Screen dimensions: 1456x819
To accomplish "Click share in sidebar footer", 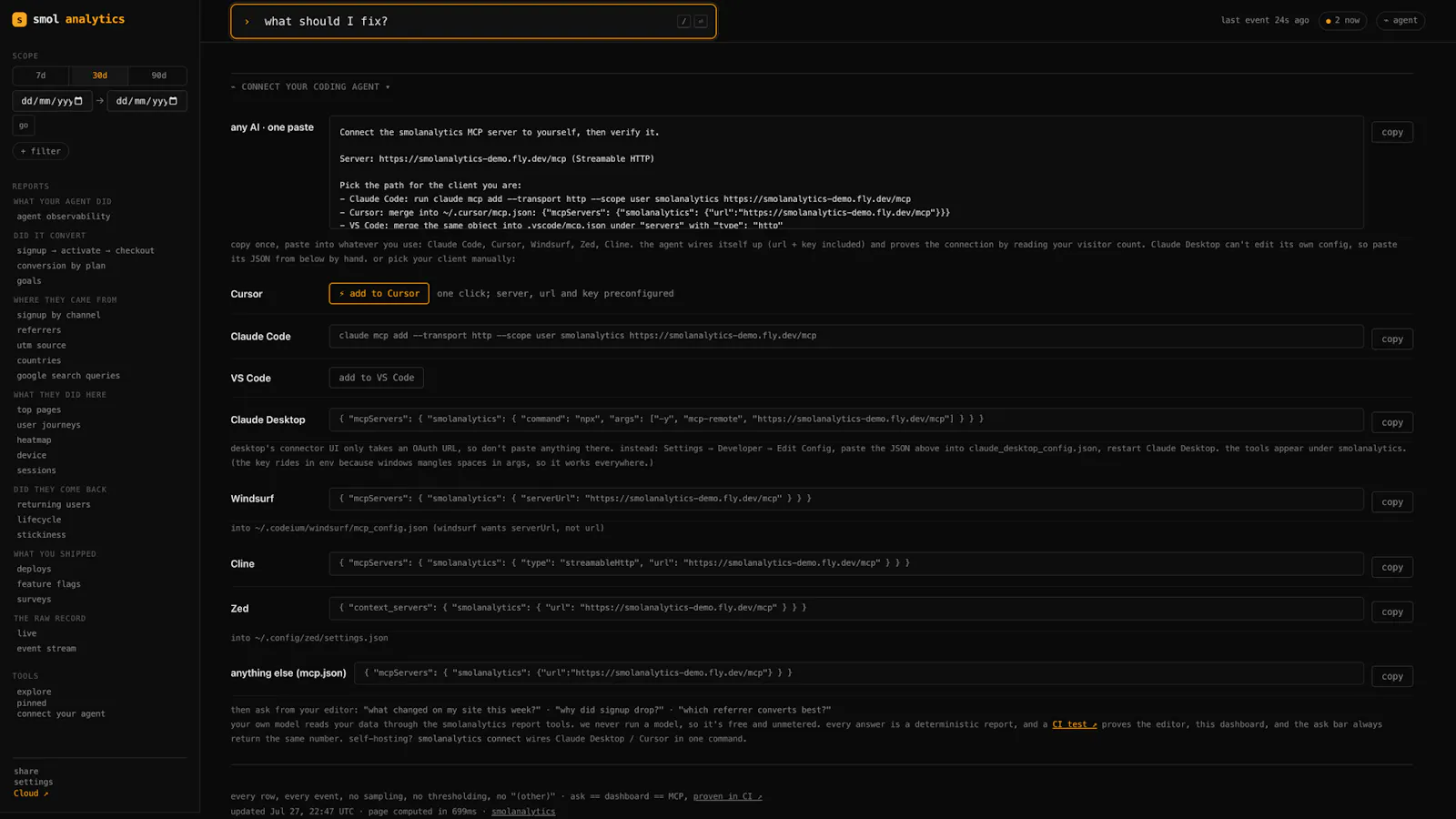I will (26, 771).
